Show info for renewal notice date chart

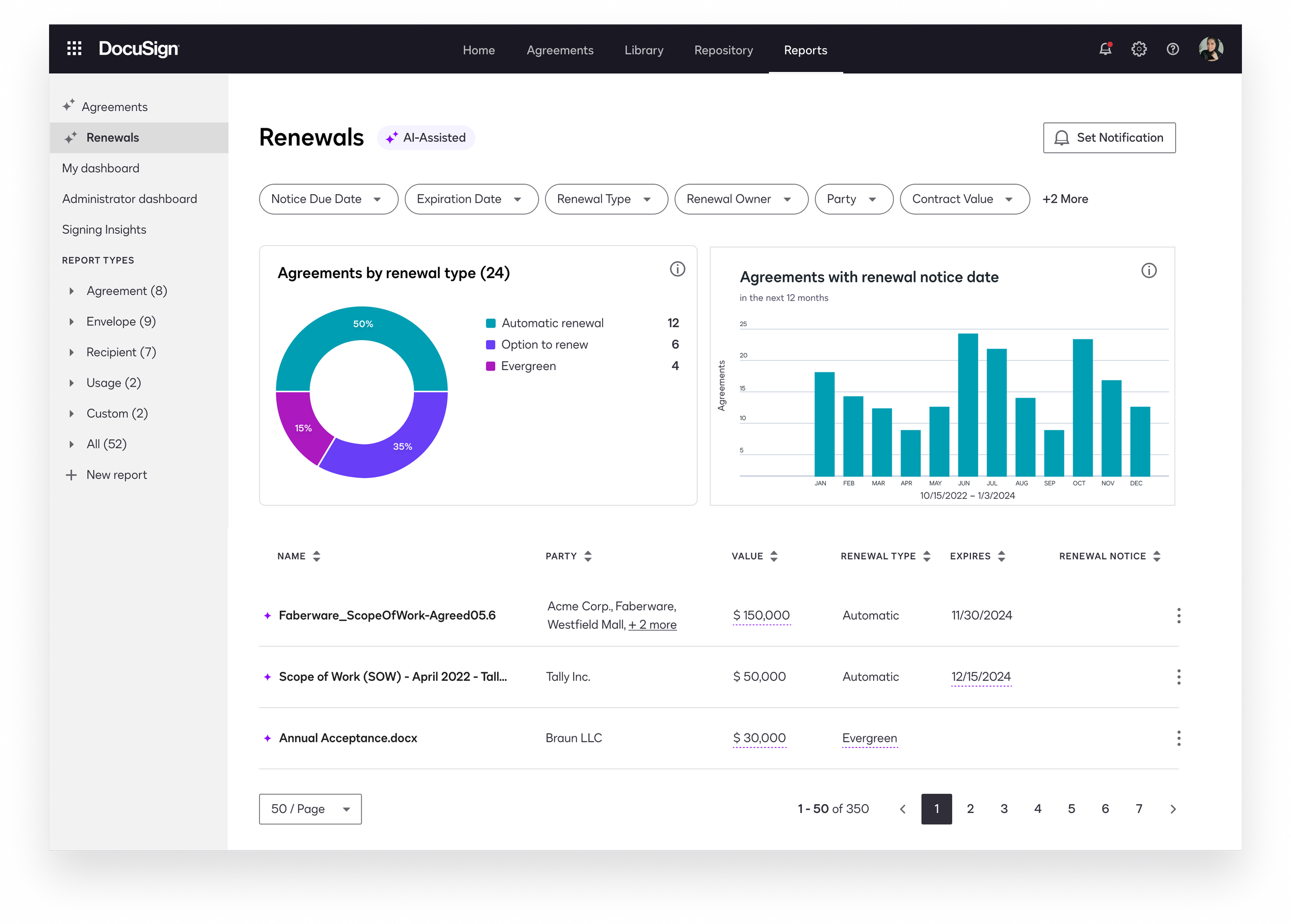(1148, 271)
